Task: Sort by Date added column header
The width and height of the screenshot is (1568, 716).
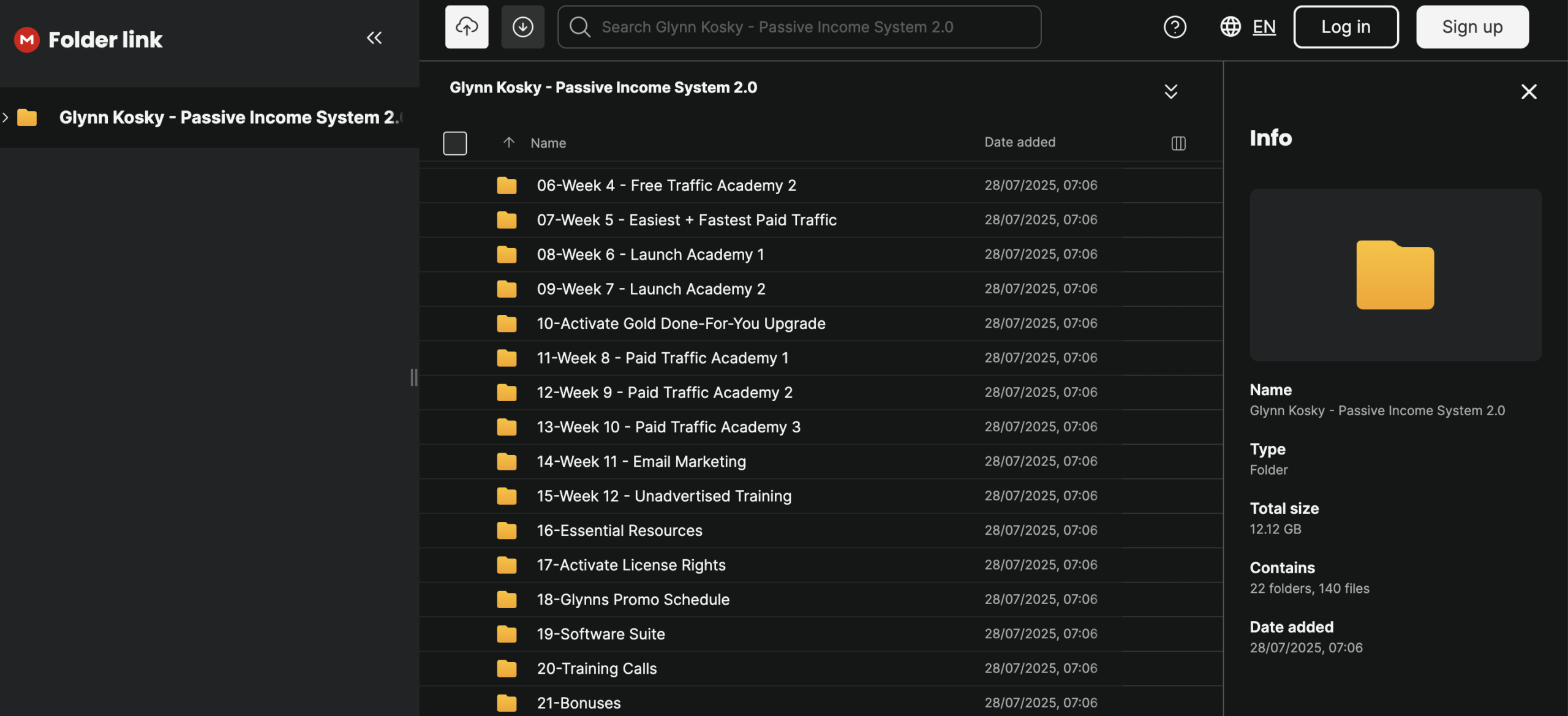Action: point(1020,142)
